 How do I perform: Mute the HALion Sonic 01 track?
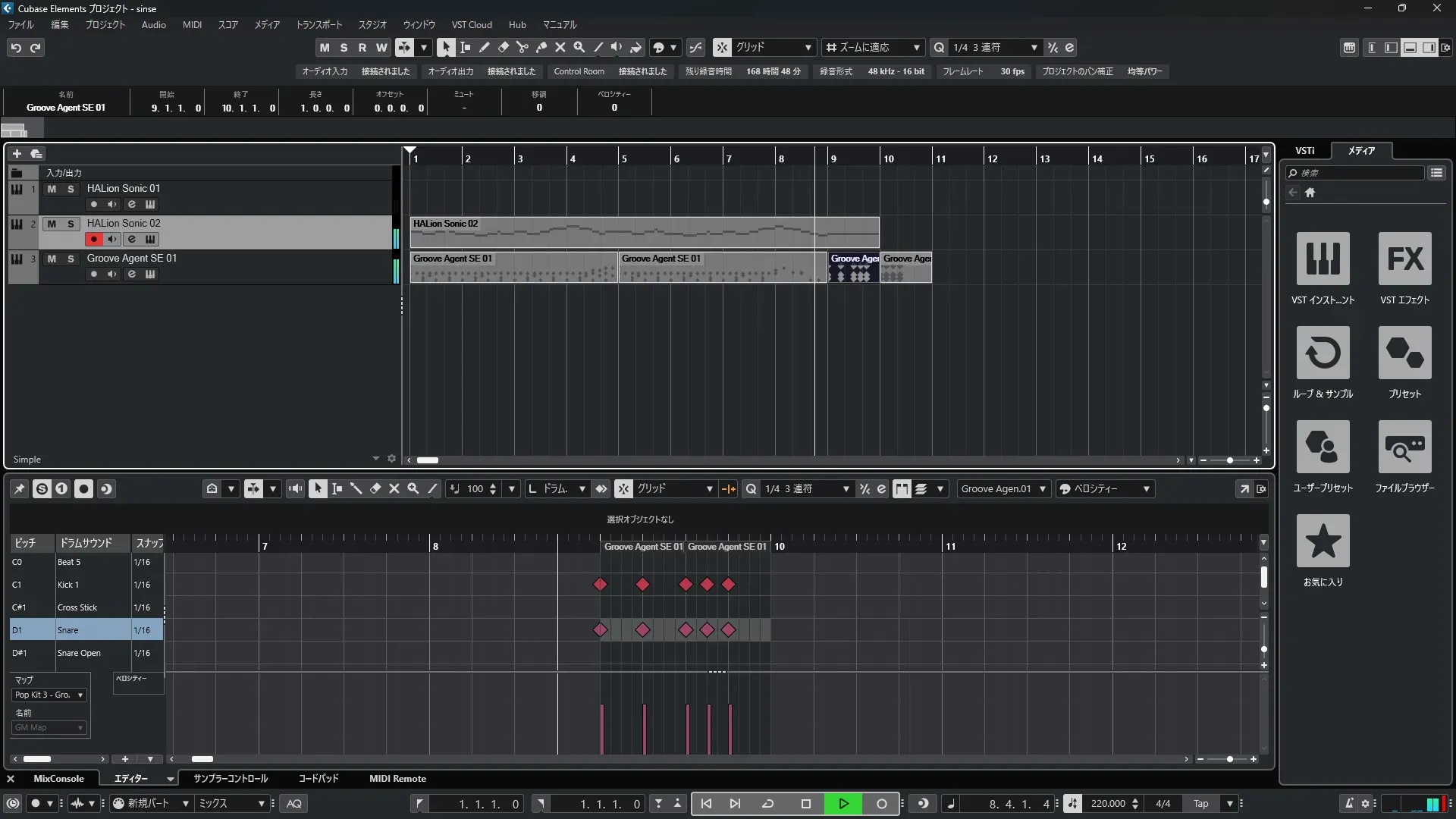click(x=52, y=189)
